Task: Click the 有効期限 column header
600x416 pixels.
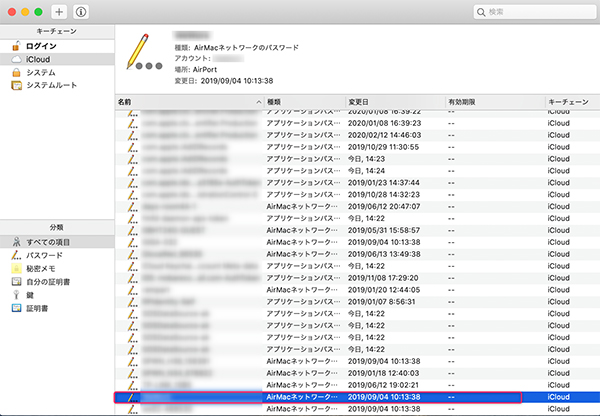Action: 490,102
